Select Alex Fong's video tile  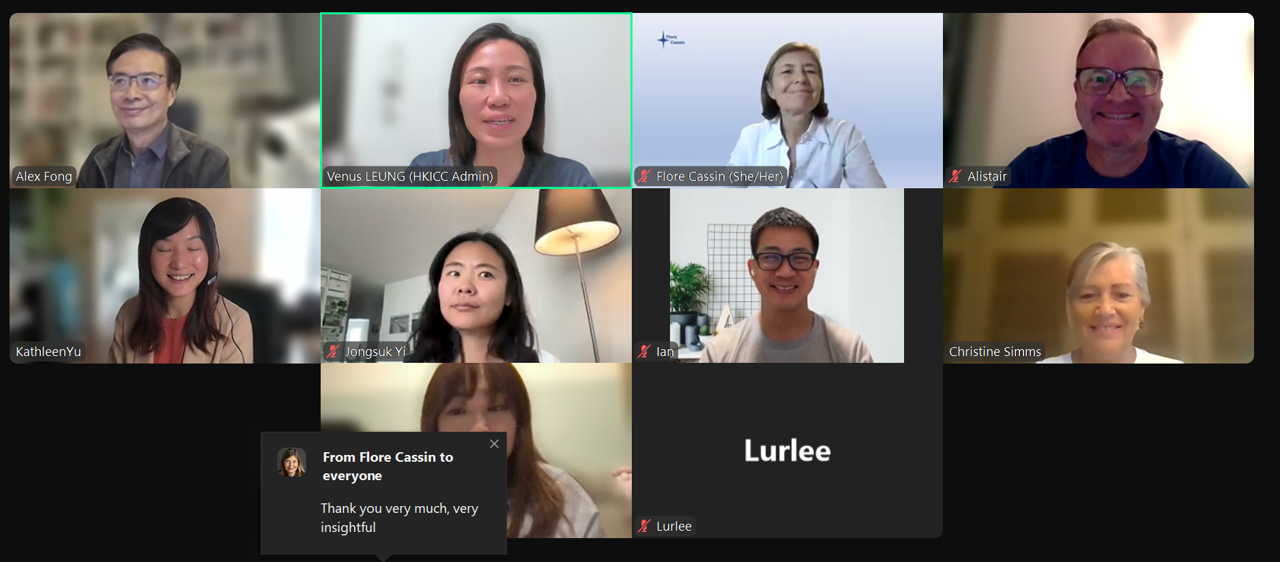point(165,100)
